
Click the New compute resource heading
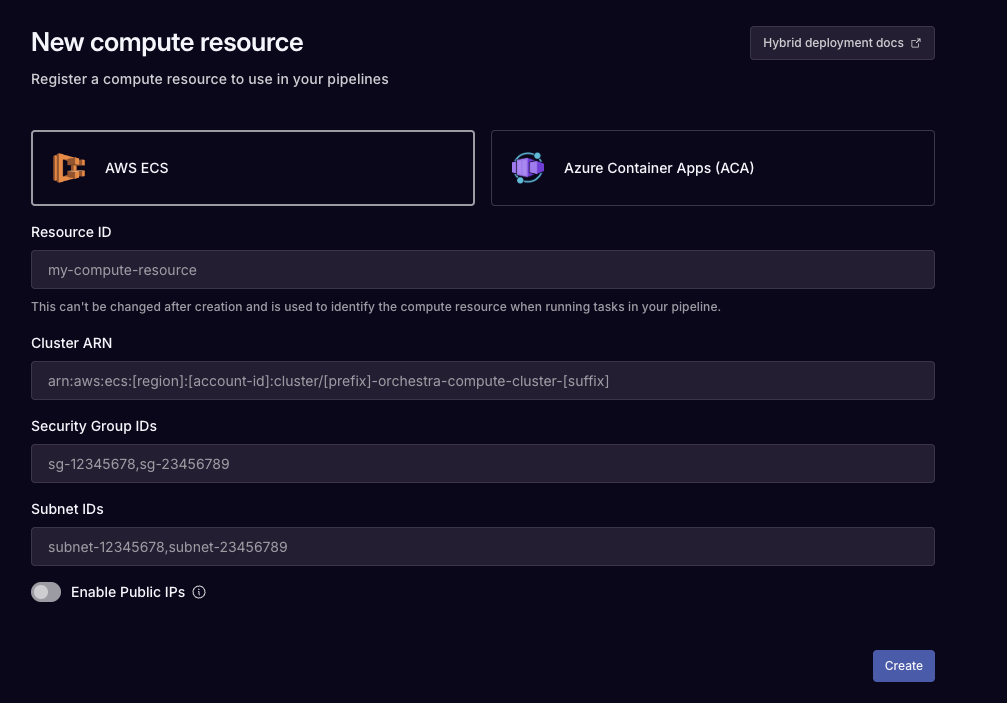[166, 43]
